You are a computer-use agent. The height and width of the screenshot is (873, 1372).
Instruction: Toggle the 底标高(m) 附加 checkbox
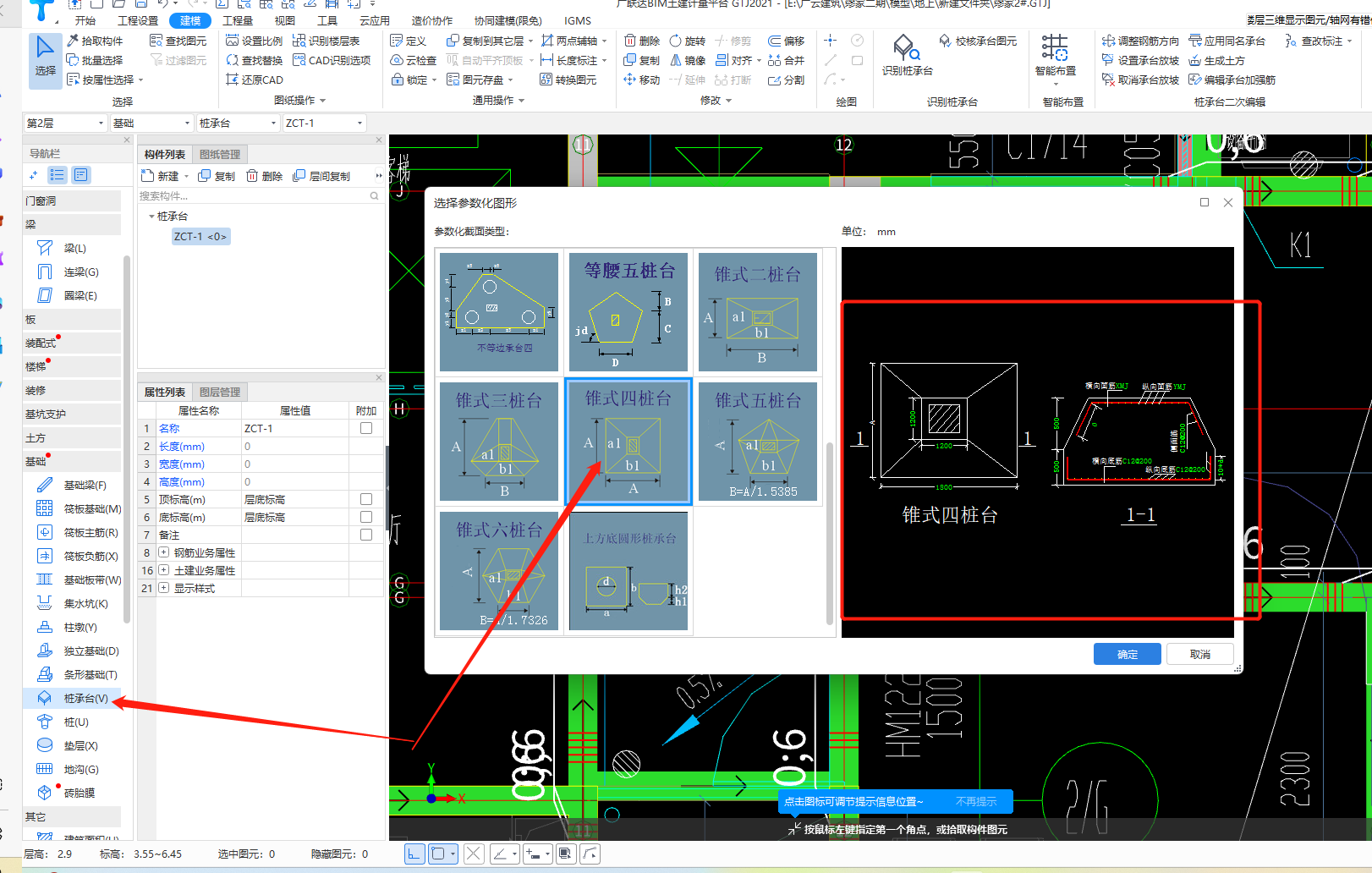(366, 517)
